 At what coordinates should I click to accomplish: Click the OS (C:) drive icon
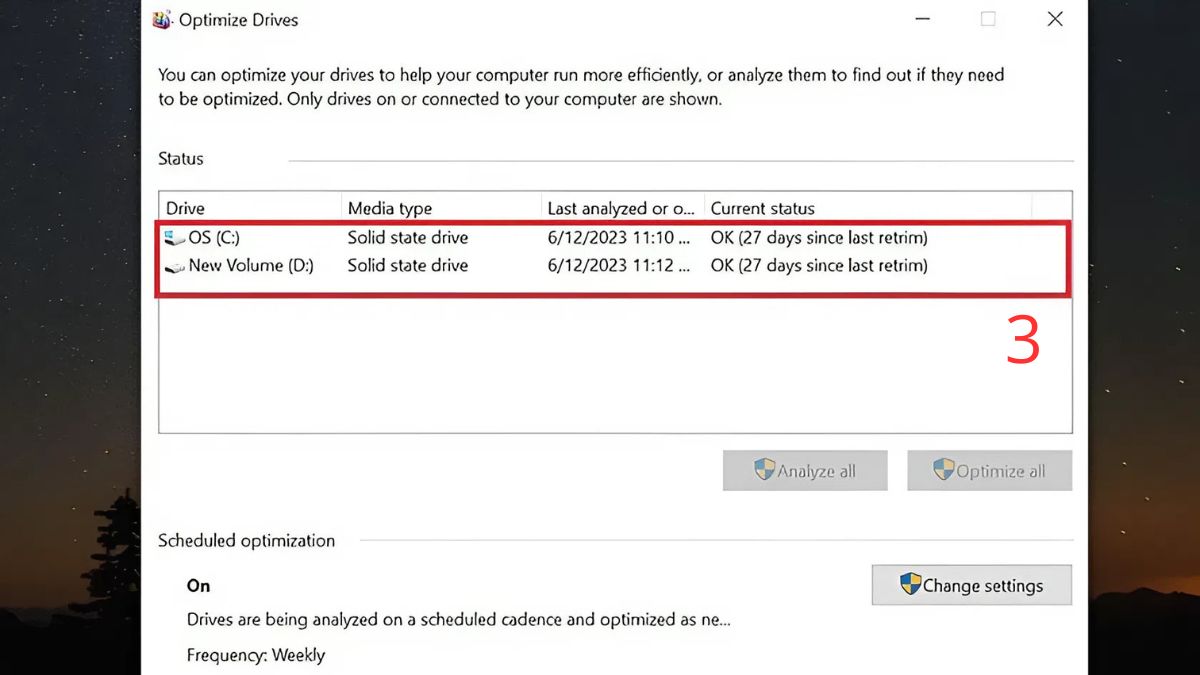(x=175, y=238)
